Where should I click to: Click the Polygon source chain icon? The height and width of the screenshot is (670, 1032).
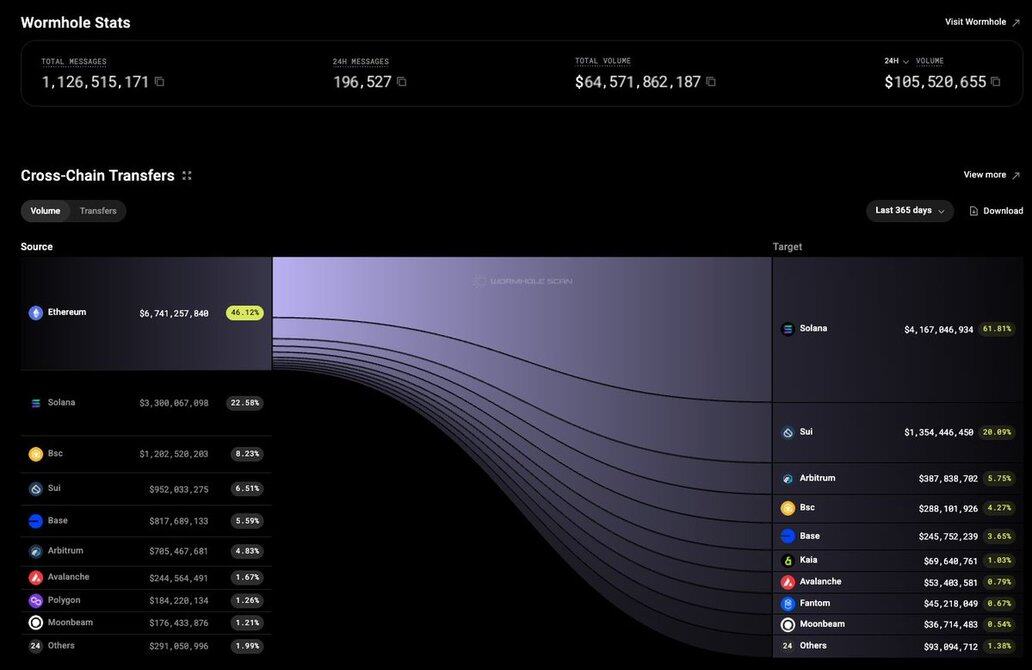click(x=36, y=601)
